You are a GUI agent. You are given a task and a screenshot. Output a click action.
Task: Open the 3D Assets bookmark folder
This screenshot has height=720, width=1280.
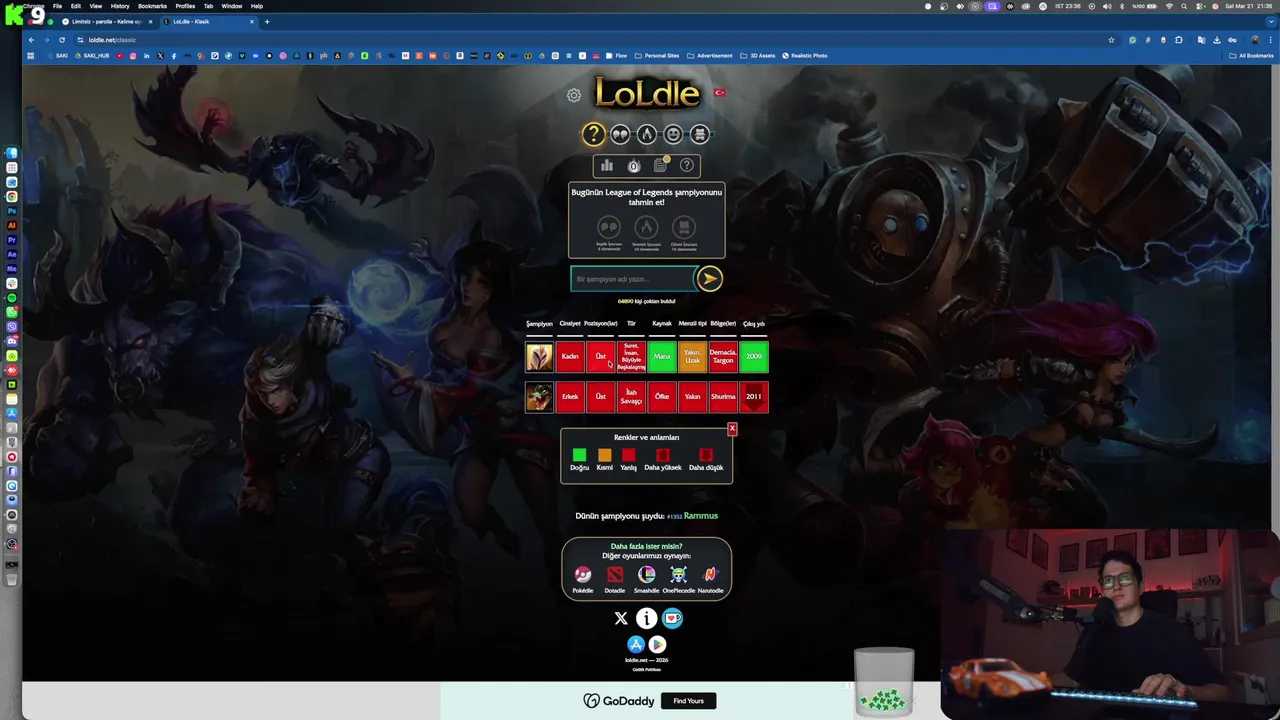point(758,56)
